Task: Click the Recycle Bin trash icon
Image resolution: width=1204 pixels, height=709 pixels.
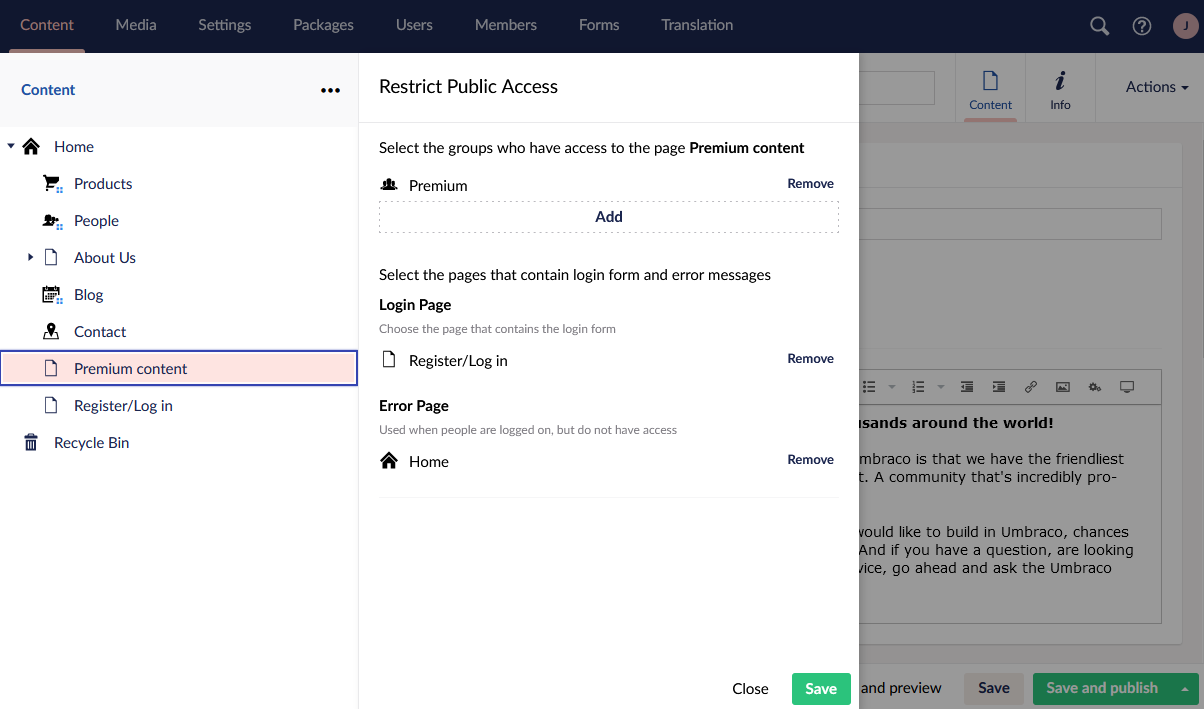Action: (31, 443)
